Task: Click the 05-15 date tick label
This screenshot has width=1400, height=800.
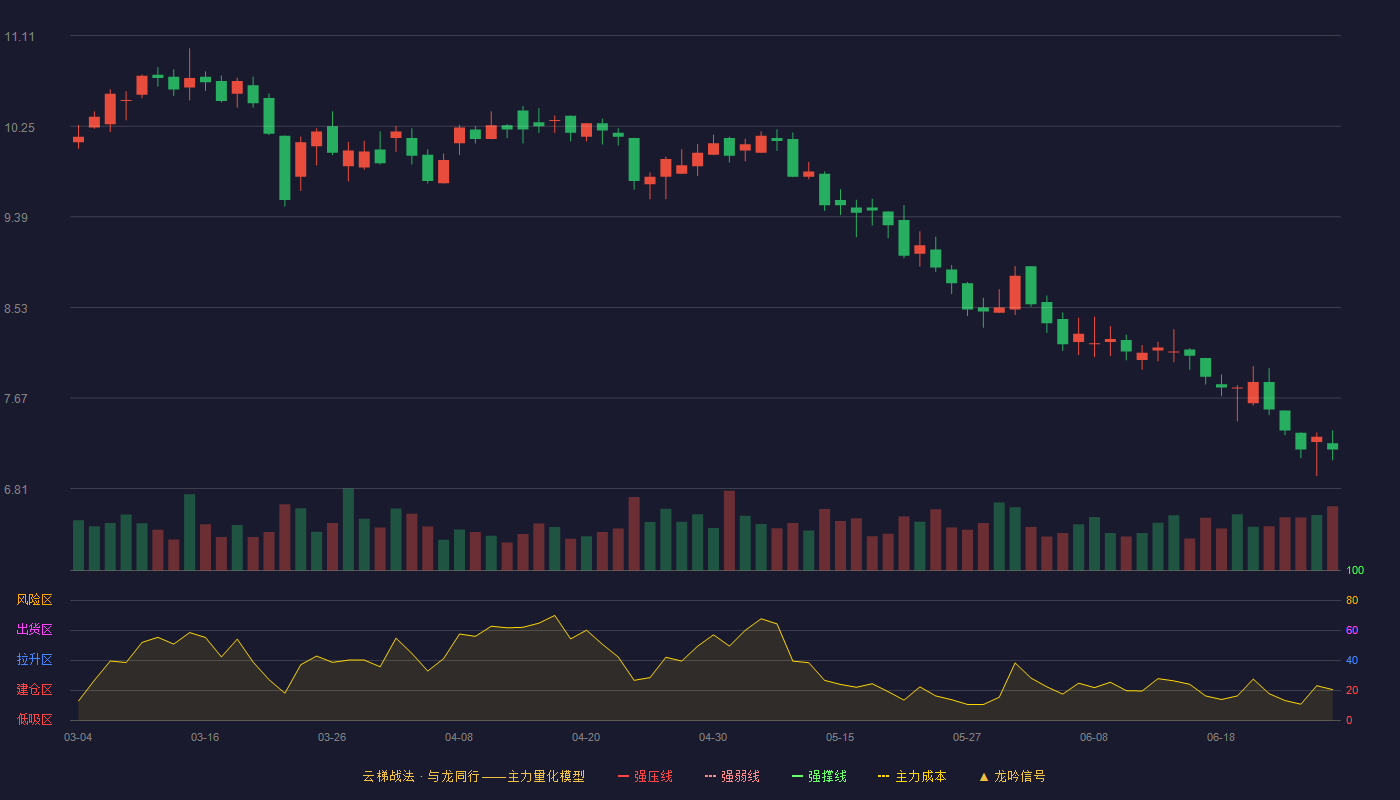Action: point(840,737)
